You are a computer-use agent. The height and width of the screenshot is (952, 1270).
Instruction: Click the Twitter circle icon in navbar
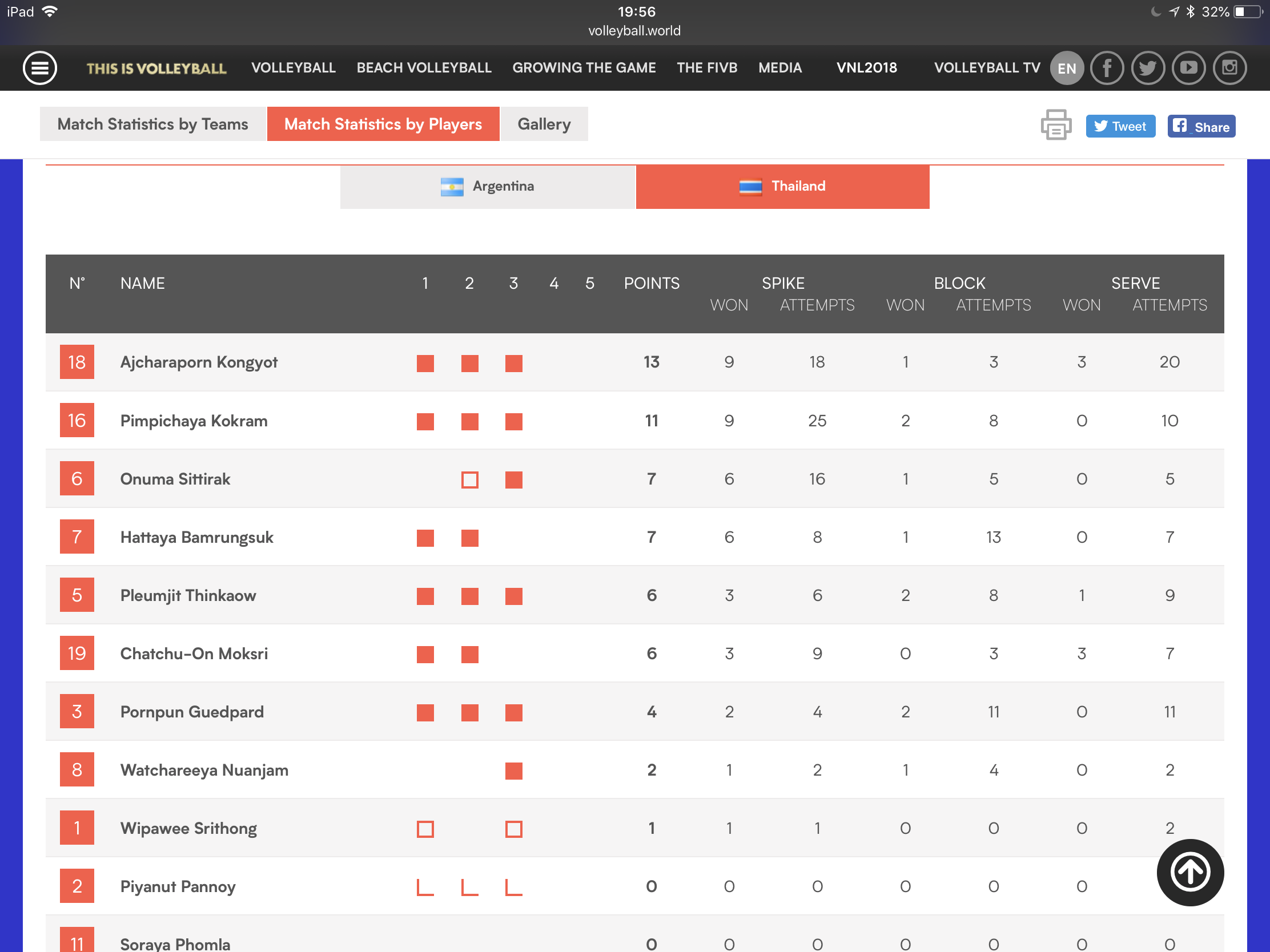[1147, 68]
